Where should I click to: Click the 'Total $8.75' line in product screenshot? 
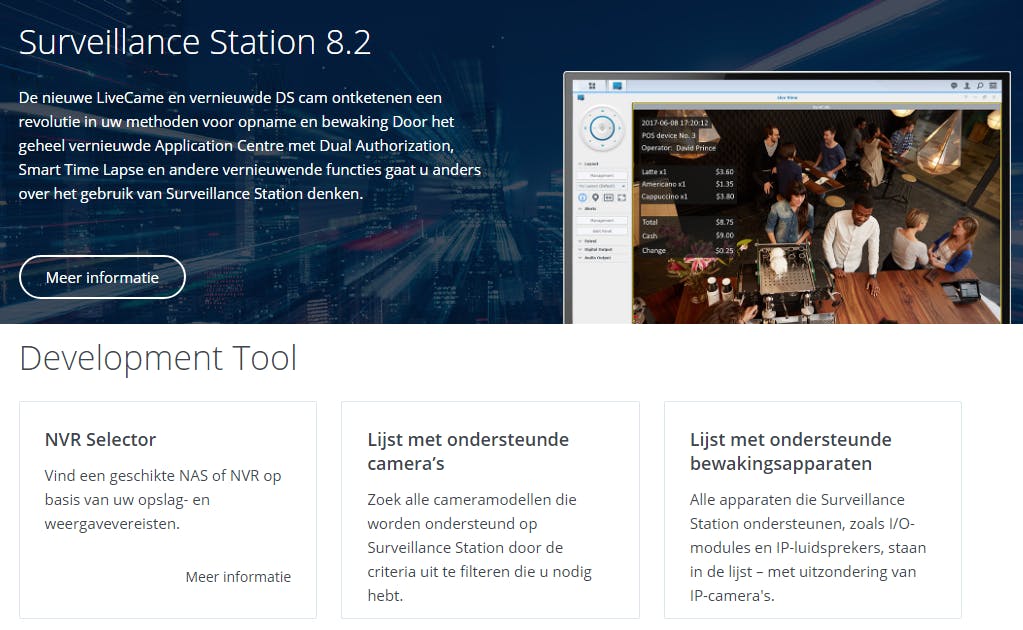click(x=688, y=222)
